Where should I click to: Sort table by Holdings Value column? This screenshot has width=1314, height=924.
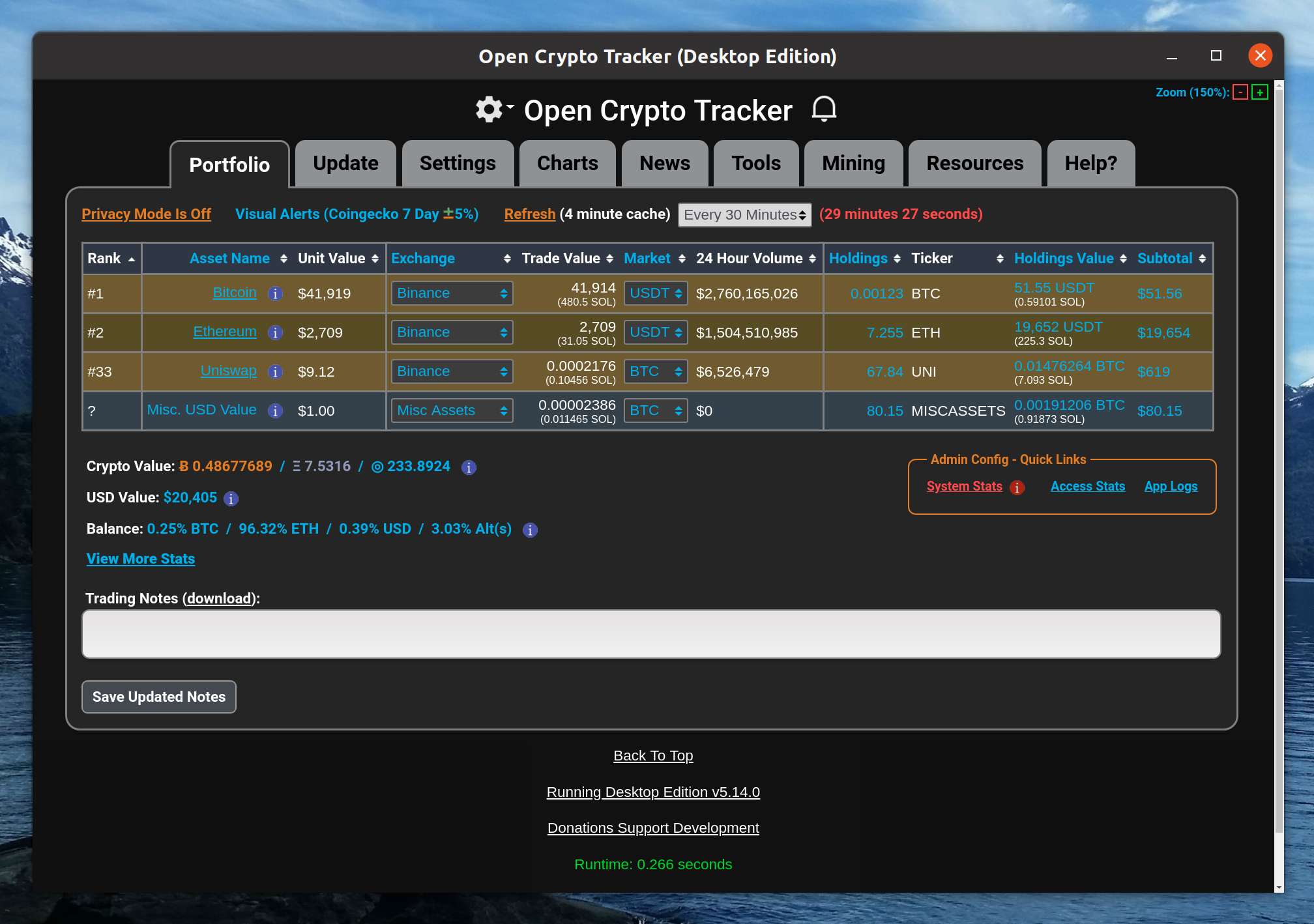click(x=1070, y=259)
